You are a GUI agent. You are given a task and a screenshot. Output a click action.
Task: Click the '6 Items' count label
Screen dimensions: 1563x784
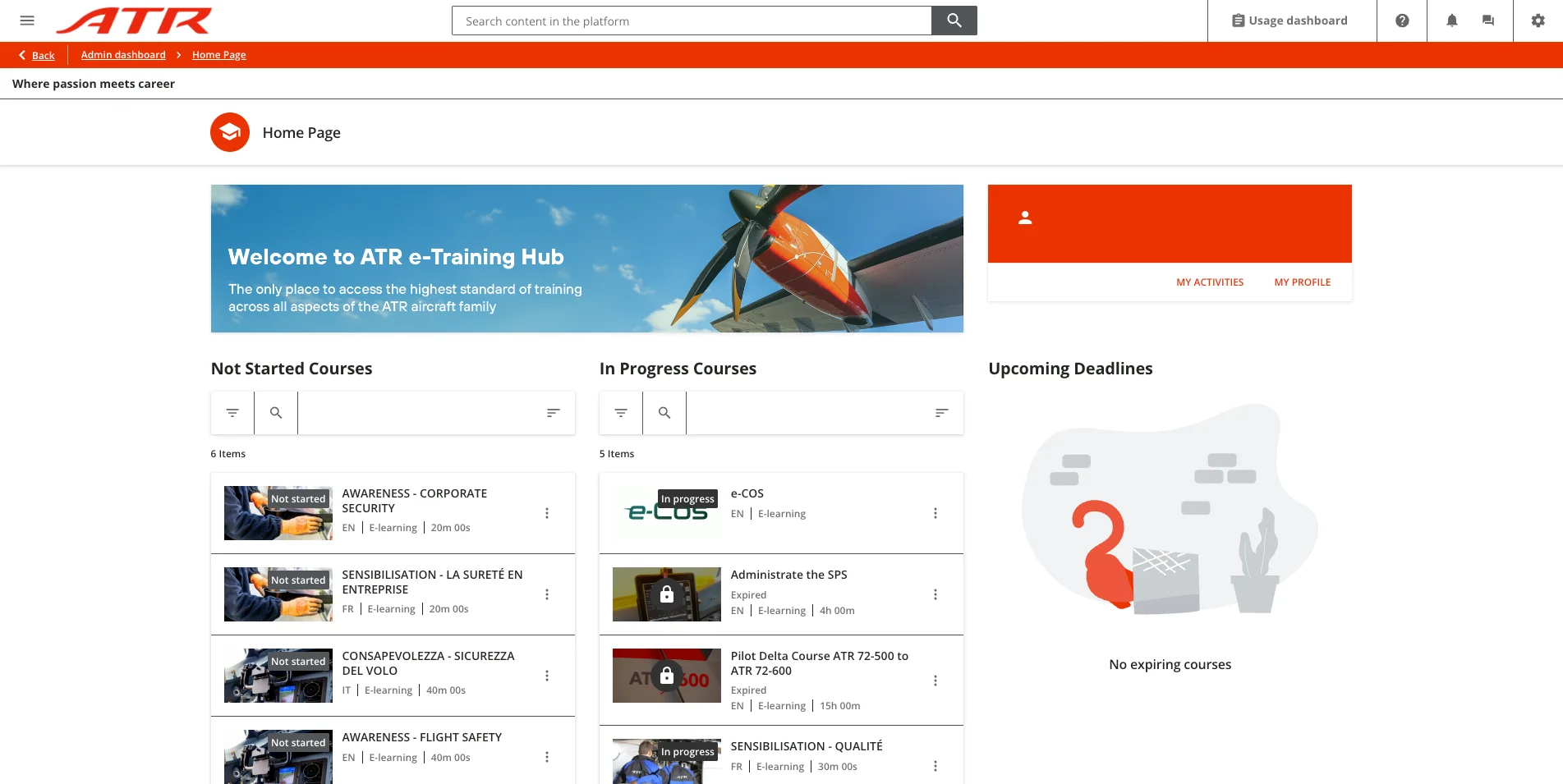point(228,454)
